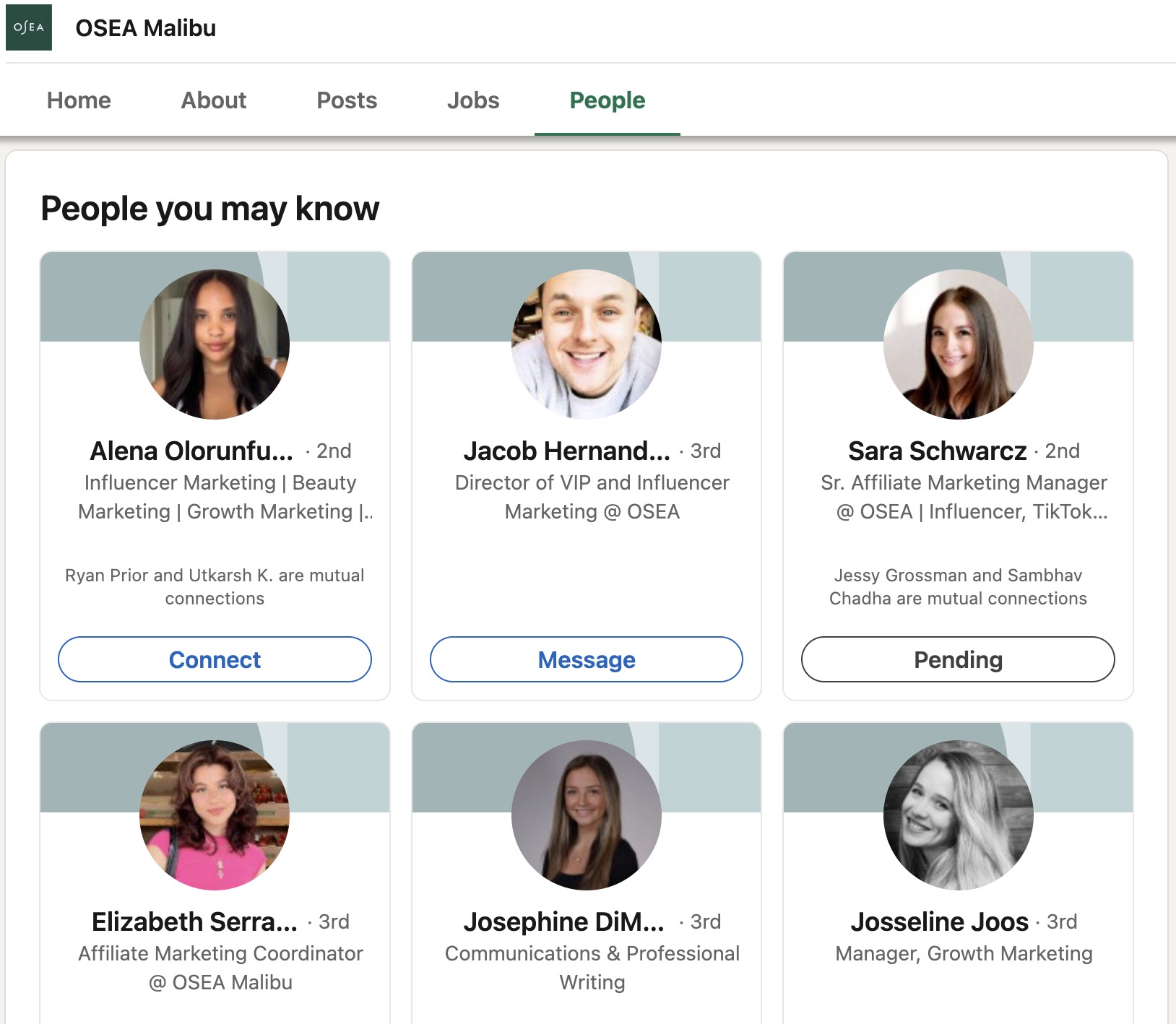
Task: Connect with Alena Olorunfu
Action: click(x=215, y=659)
